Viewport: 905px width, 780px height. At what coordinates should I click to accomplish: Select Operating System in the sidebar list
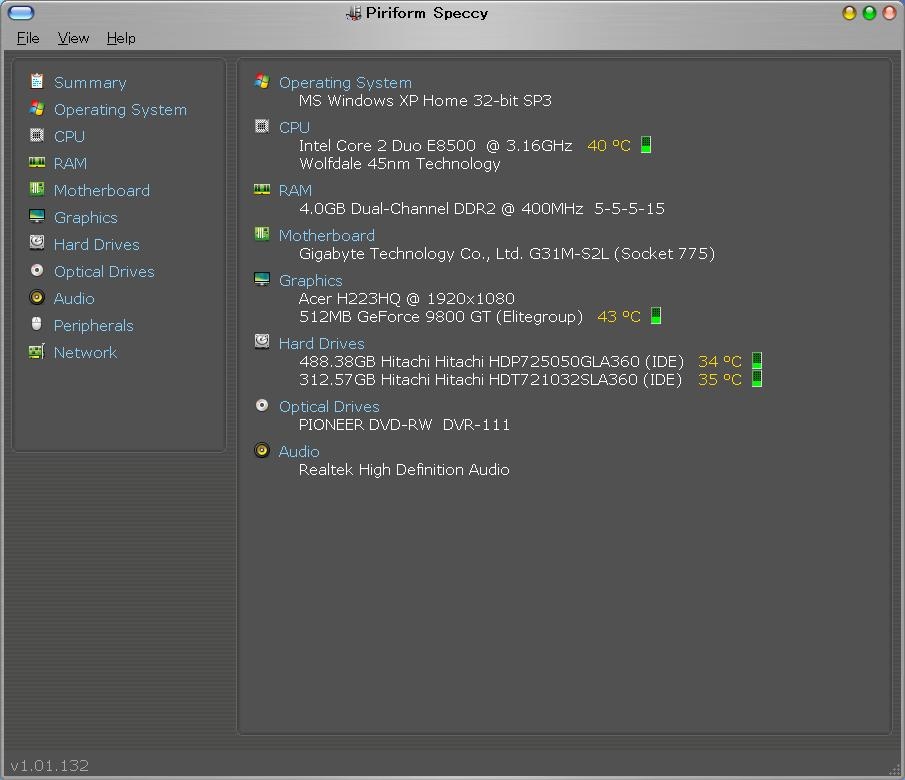click(x=120, y=110)
